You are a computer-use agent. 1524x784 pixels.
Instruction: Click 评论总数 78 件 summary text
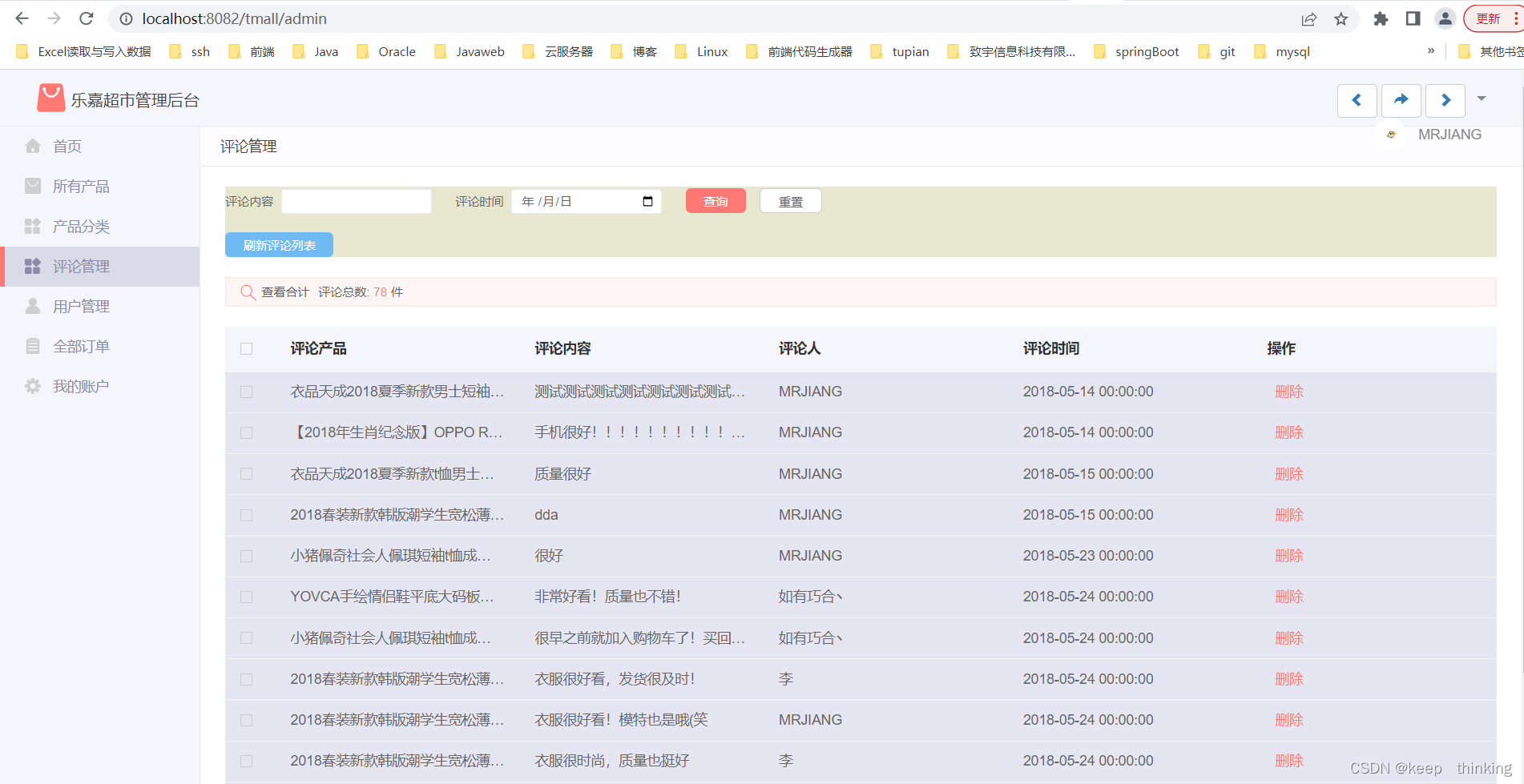361,292
